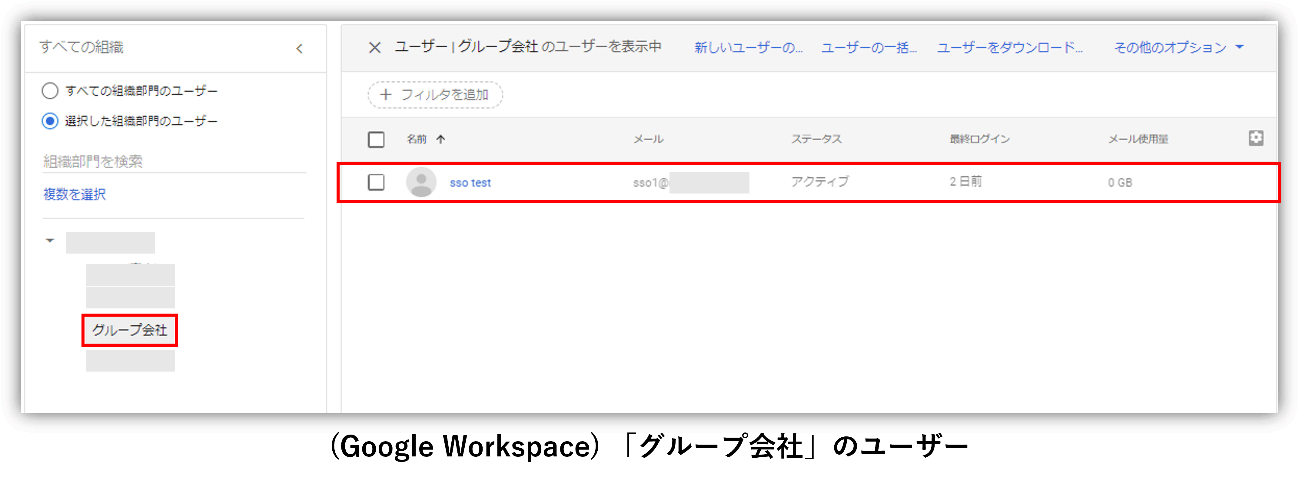
Task: Click 新しいユーザーの... link
Action: point(749,48)
